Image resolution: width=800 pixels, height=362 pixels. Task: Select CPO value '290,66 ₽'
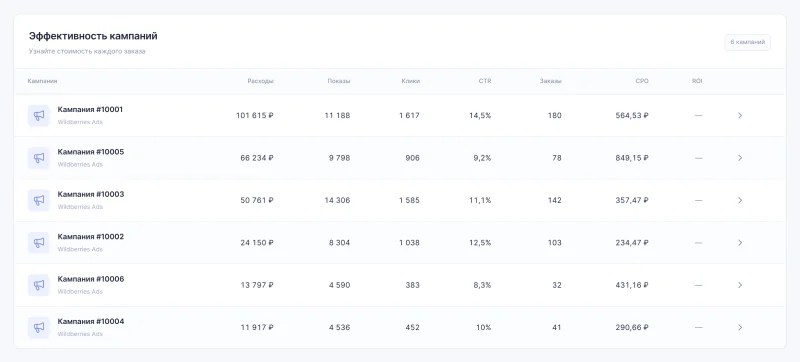point(632,327)
